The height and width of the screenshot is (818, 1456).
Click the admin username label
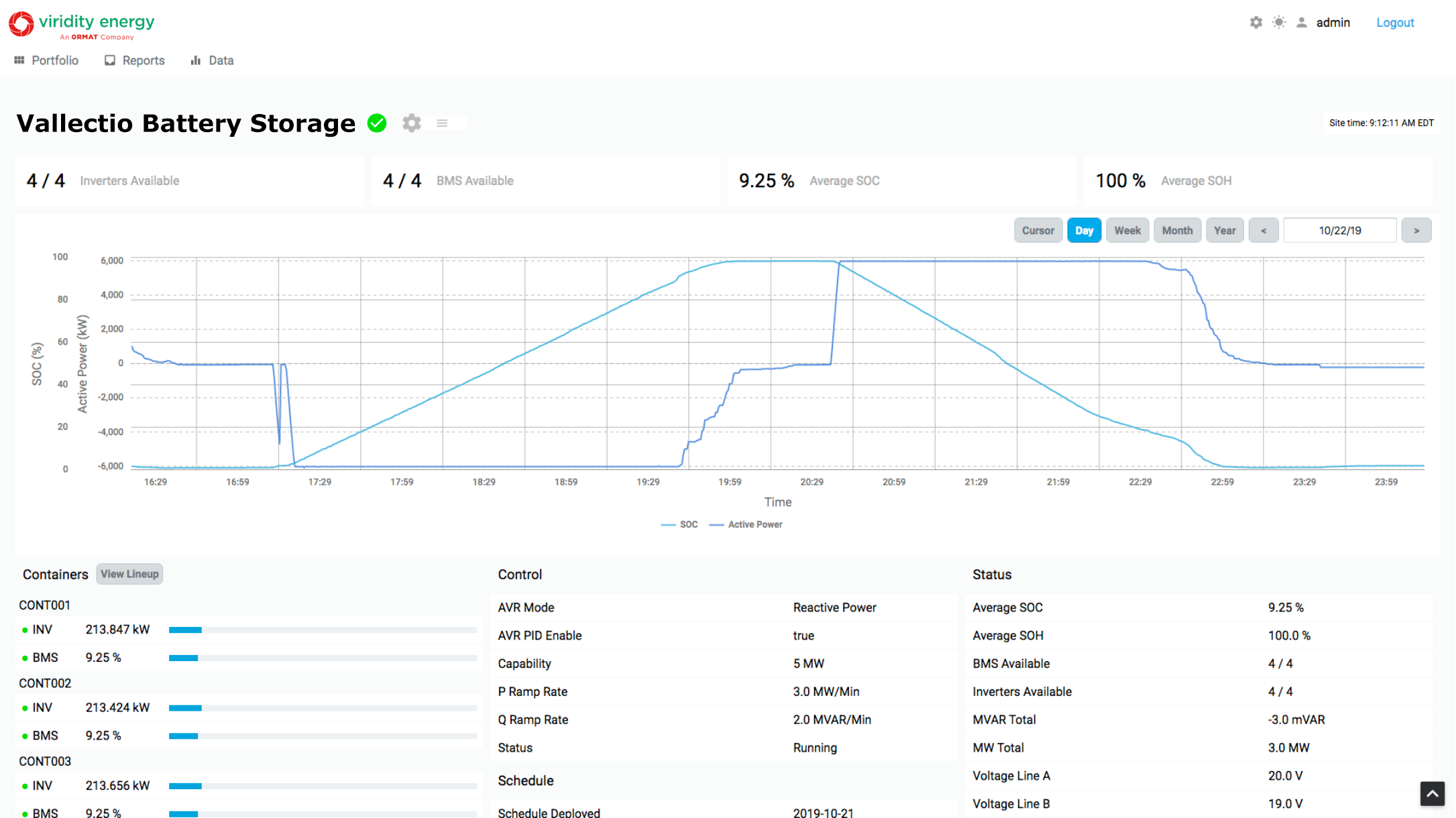click(1333, 22)
